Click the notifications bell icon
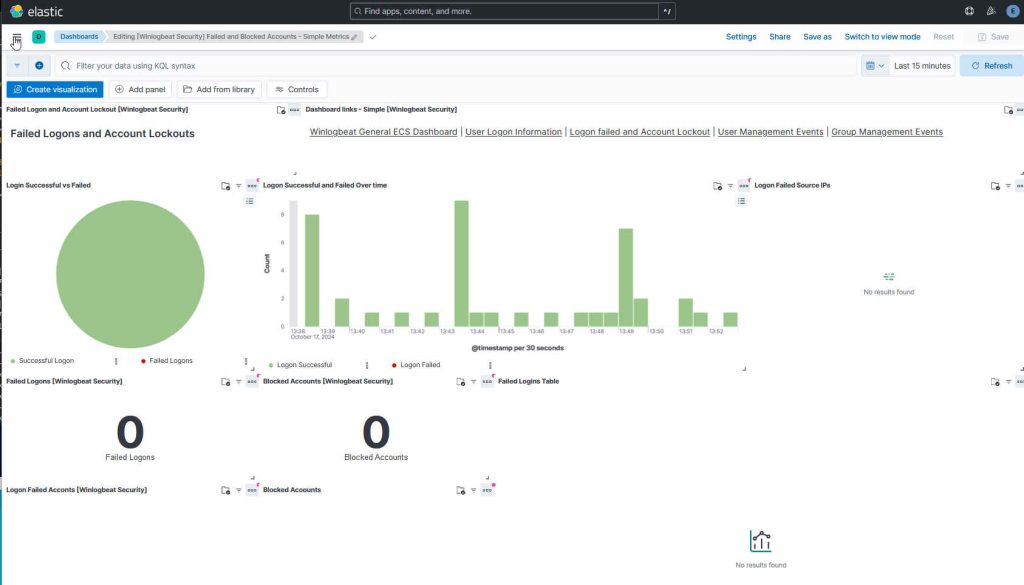The width and height of the screenshot is (1024, 585). pos(990,11)
